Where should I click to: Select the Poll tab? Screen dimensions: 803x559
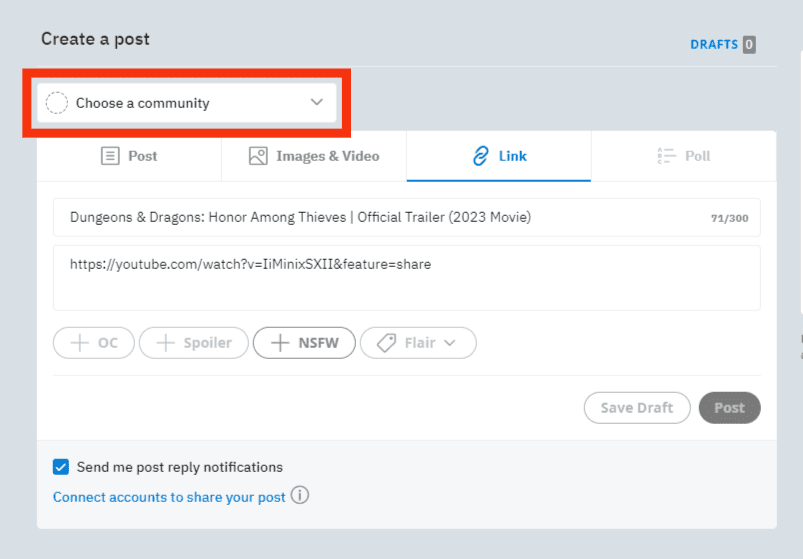pos(684,156)
